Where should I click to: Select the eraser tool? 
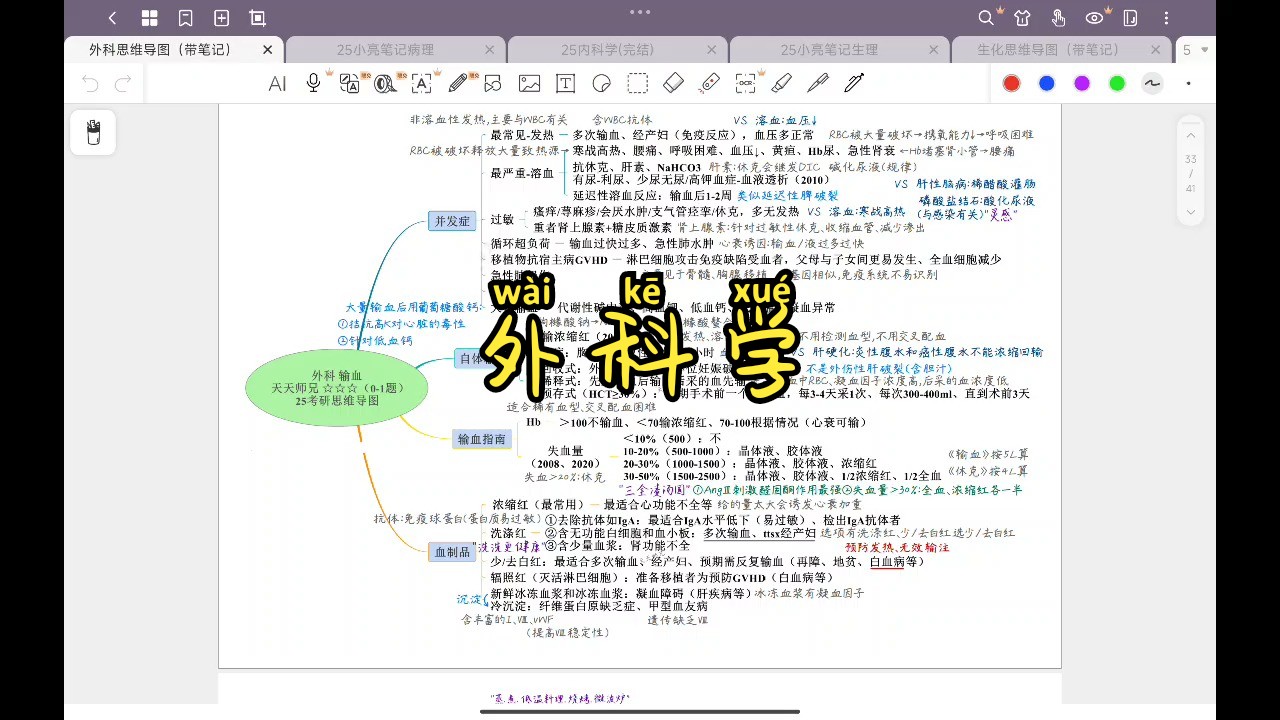tap(673, 83)
